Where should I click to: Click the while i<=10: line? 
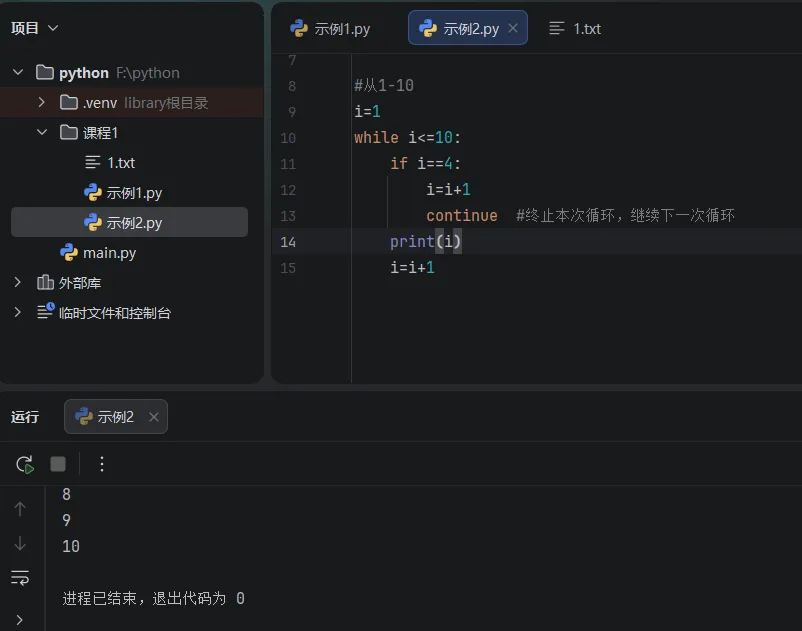point(408,138)
